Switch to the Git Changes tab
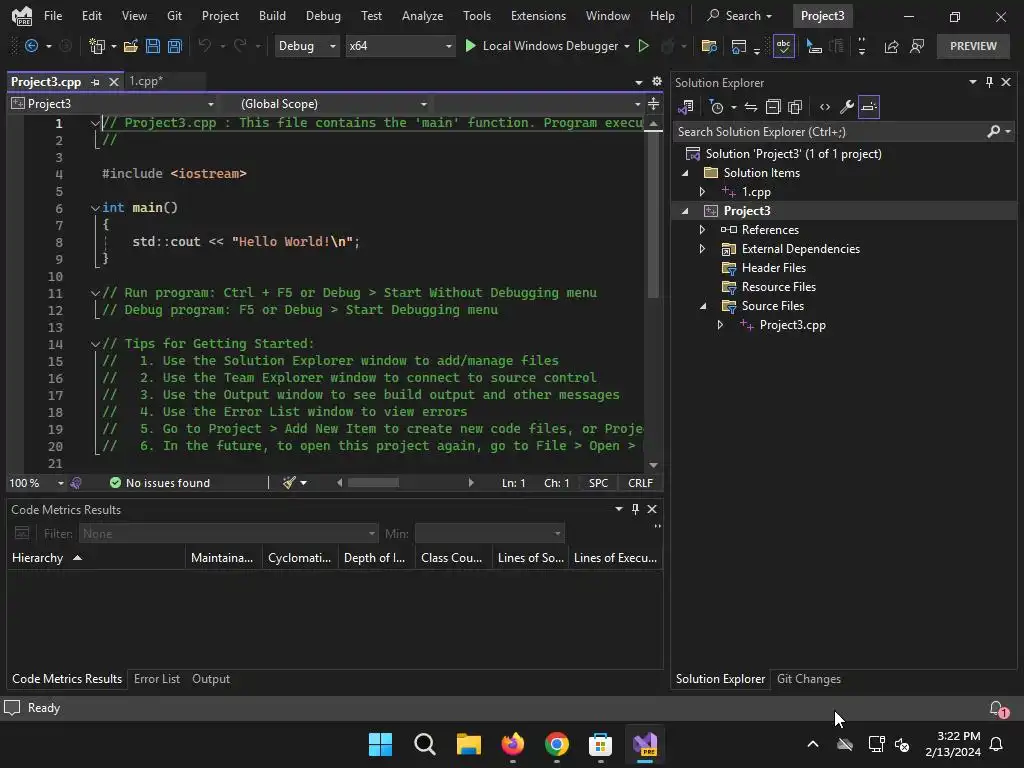Image resolution: width=1024 pixels, height=768 pixels. point(808,679)
